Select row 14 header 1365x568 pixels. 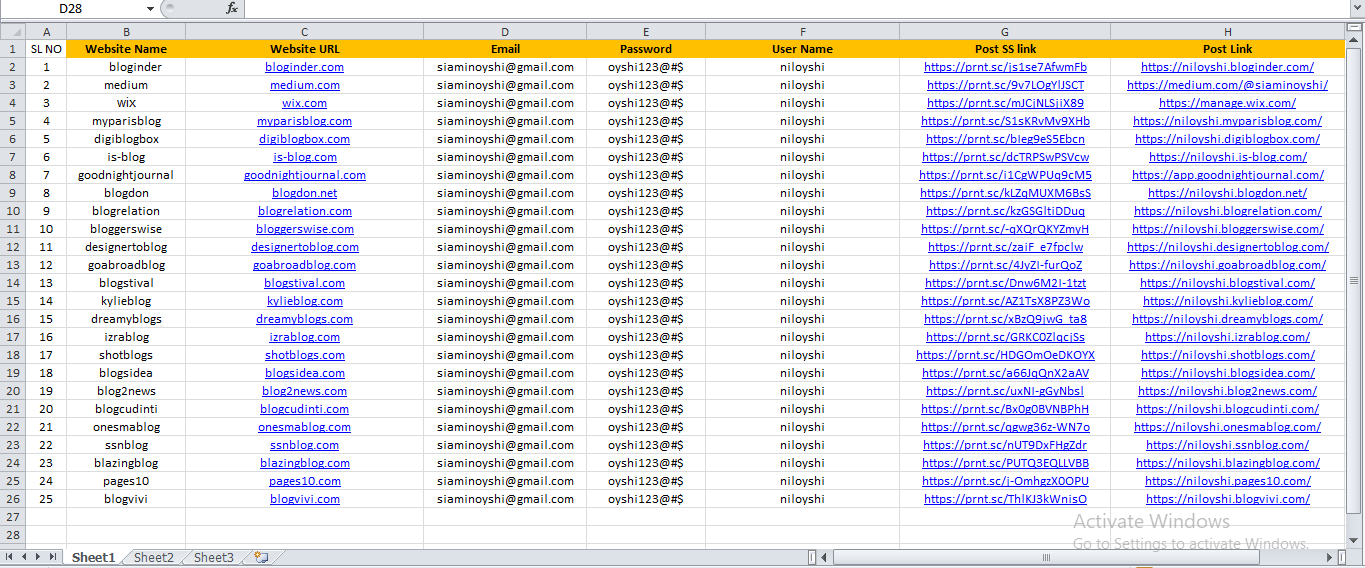(x=12, y=283)
